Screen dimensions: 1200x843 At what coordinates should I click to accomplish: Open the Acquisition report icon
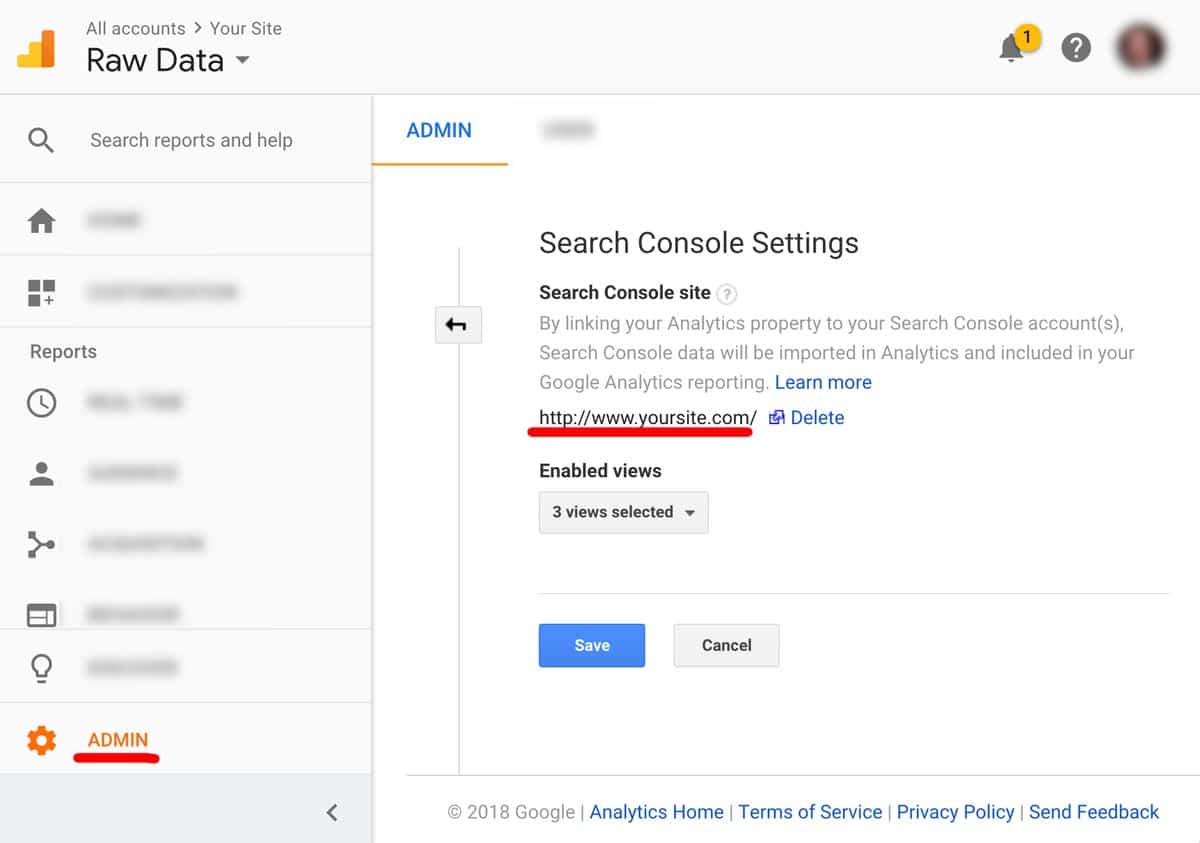[41, 544]
